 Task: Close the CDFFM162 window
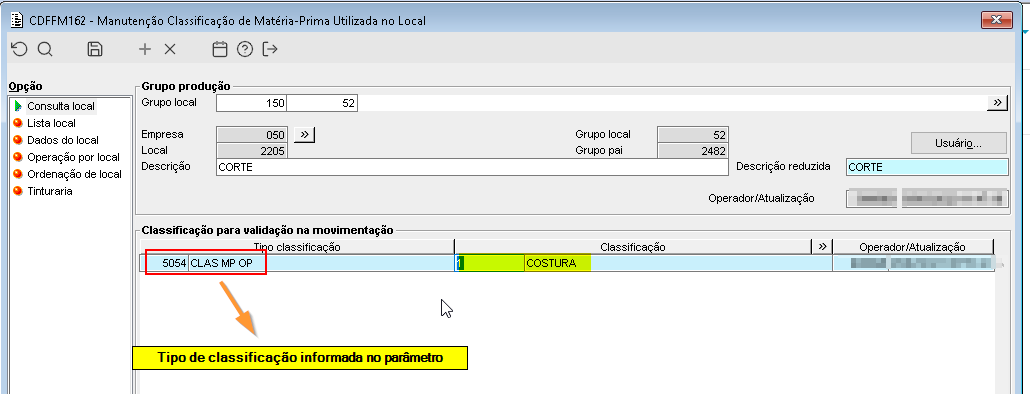pos(997,20)
